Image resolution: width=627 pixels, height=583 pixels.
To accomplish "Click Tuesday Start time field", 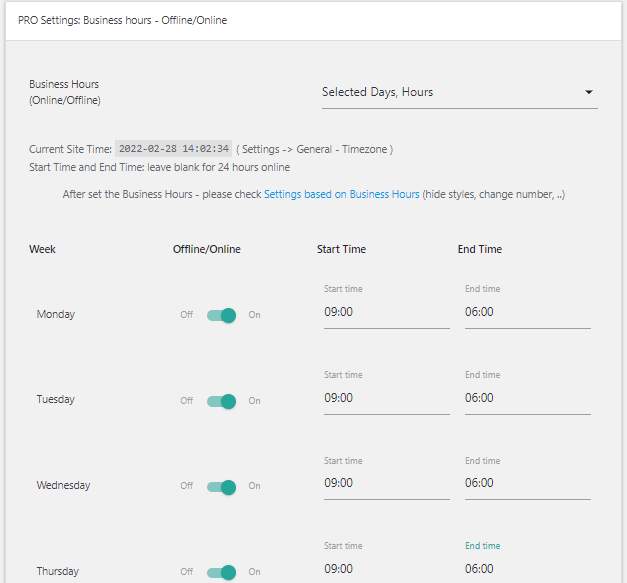I will (386, 398).
